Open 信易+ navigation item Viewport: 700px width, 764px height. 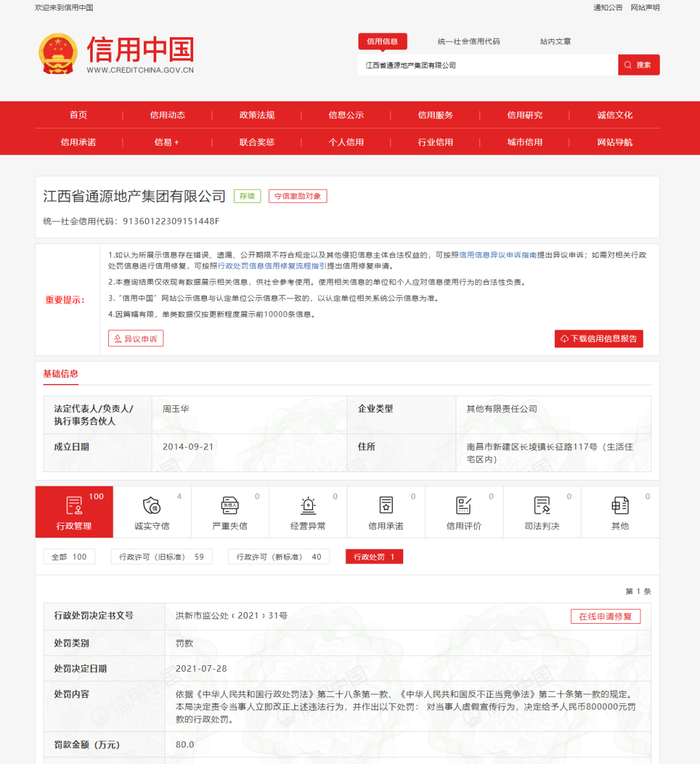(x=167, y=142)
